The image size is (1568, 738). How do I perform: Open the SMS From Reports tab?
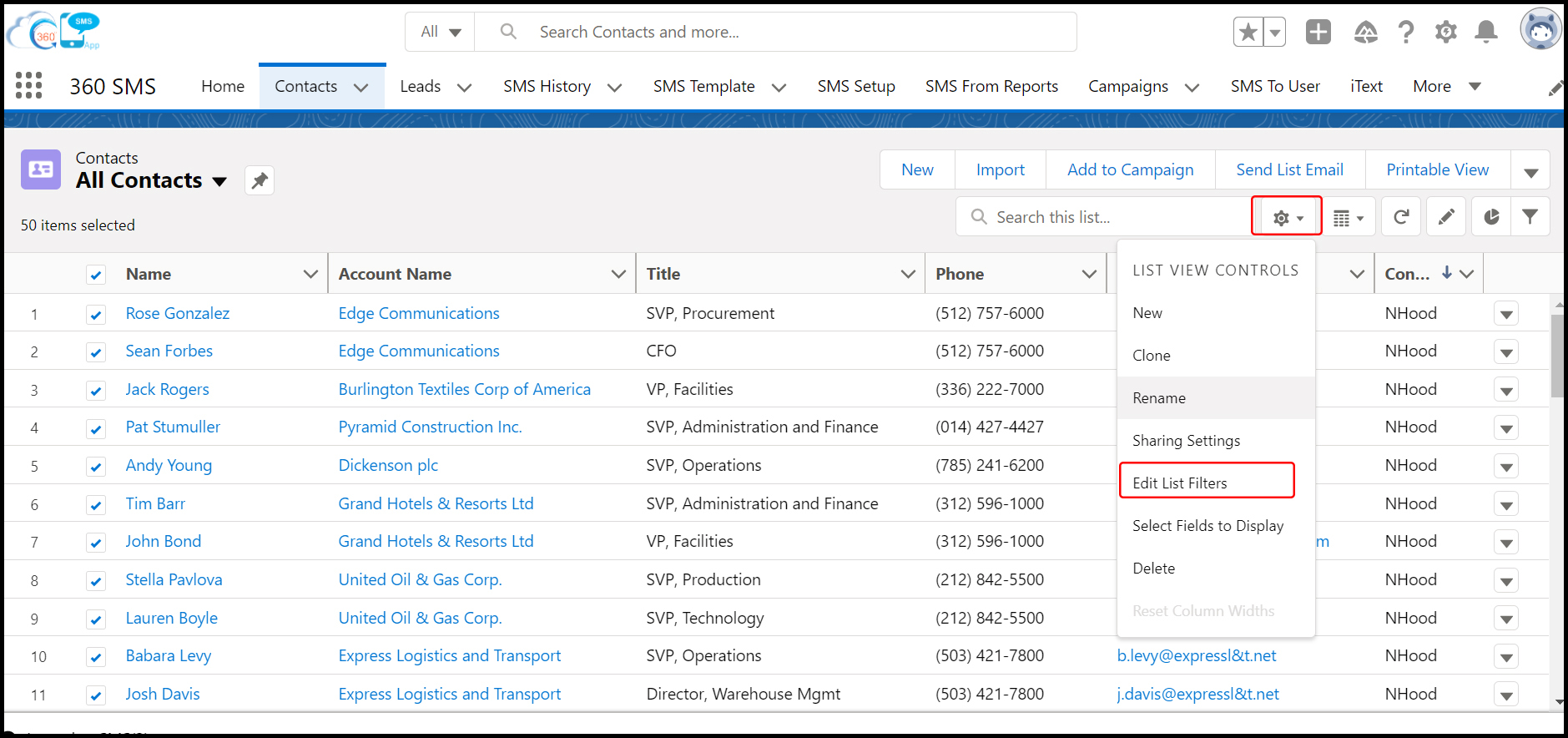pyautogui.click(x=991, y=87)
